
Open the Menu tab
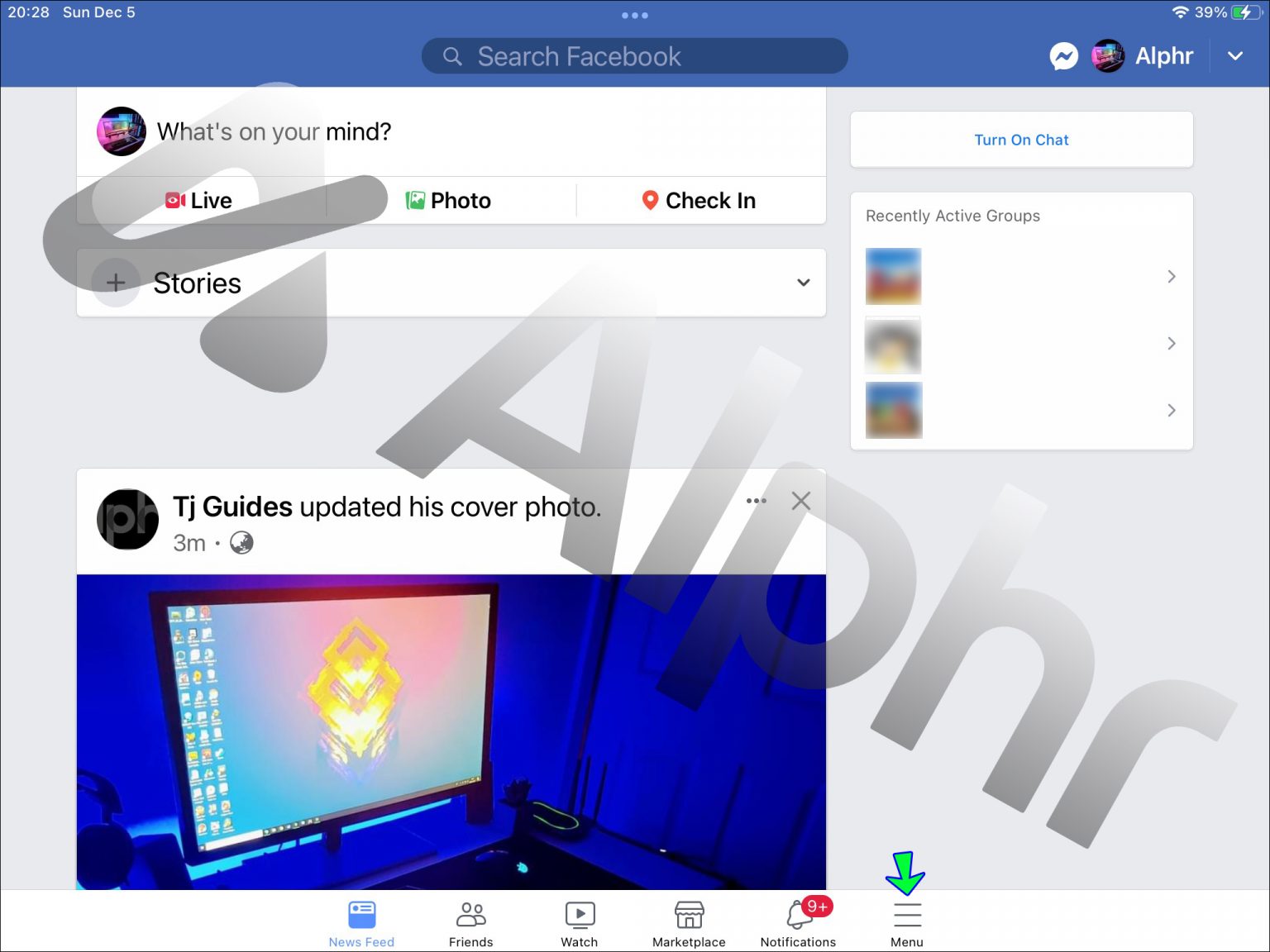tap(907, 924)
